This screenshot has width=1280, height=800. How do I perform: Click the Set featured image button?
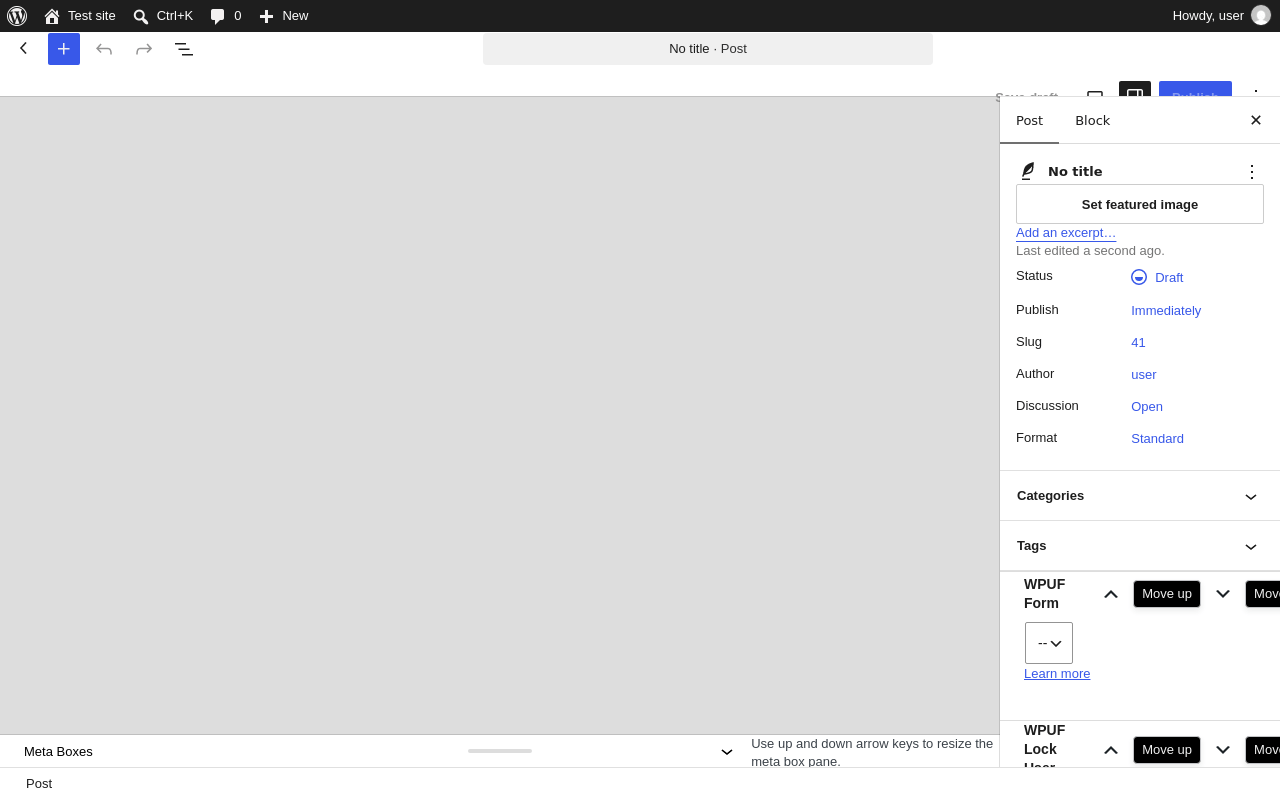pyautogui.click(x=1140, y=204)
